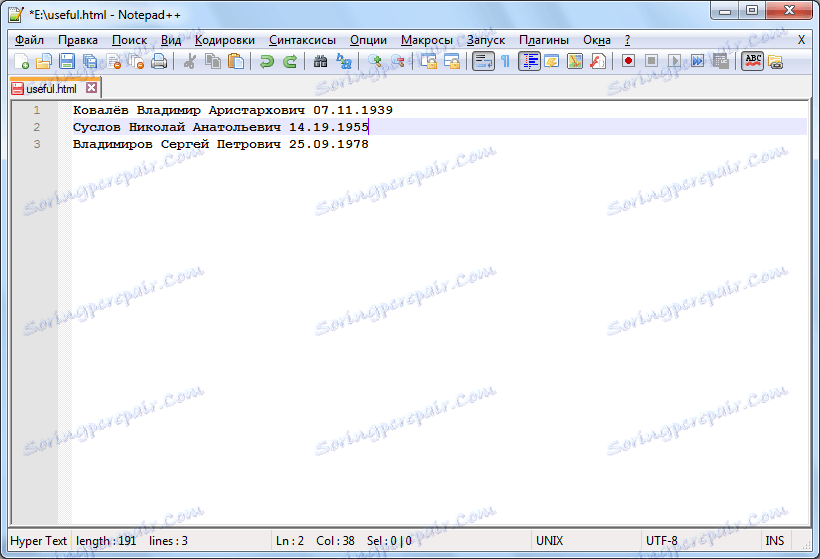Open the Replace dialog icon
This screenshot has width=820, height=559.
(x=344, y=62)
